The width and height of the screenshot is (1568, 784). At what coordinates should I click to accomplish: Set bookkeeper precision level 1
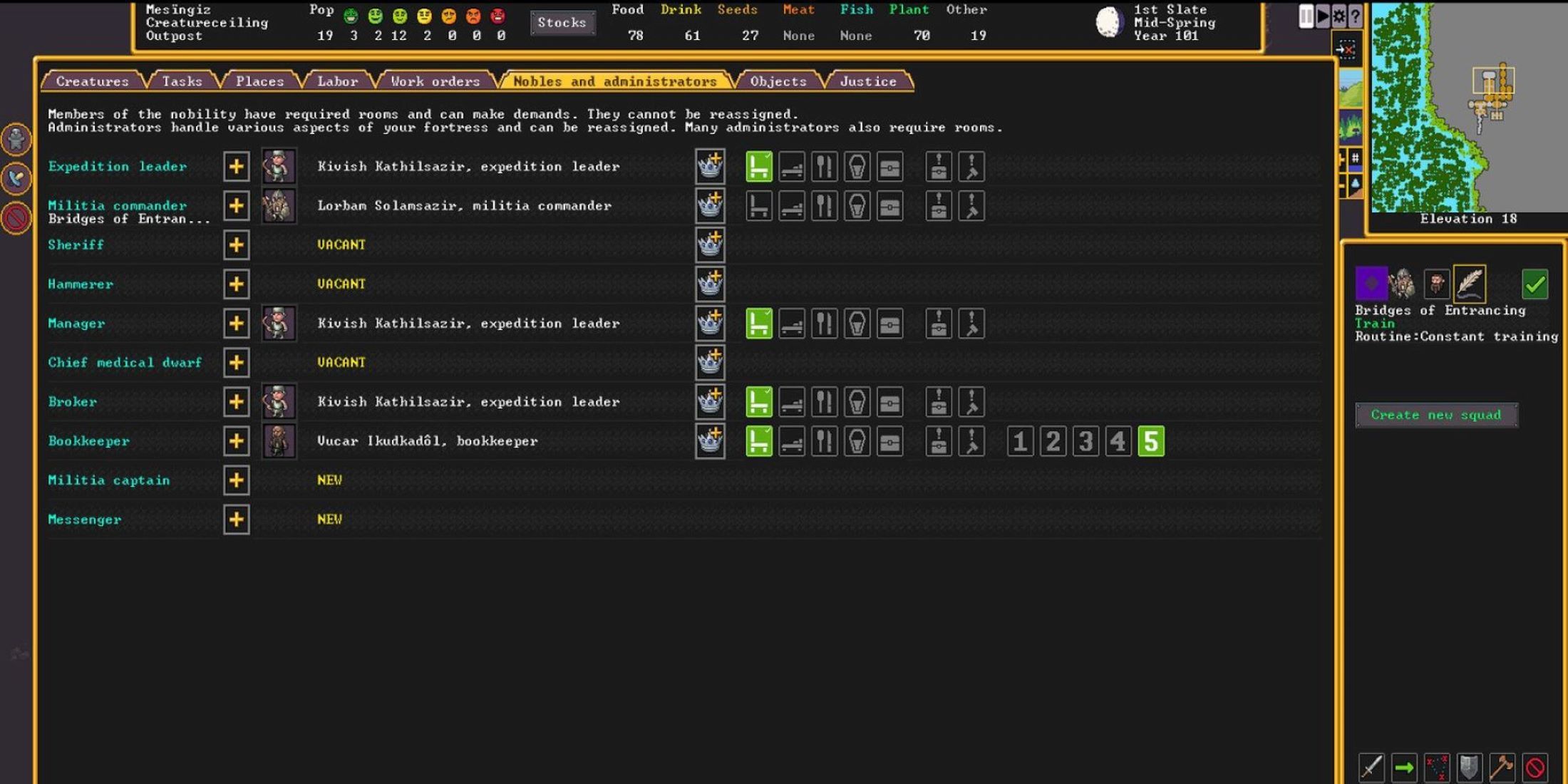tap(1020, 441)
